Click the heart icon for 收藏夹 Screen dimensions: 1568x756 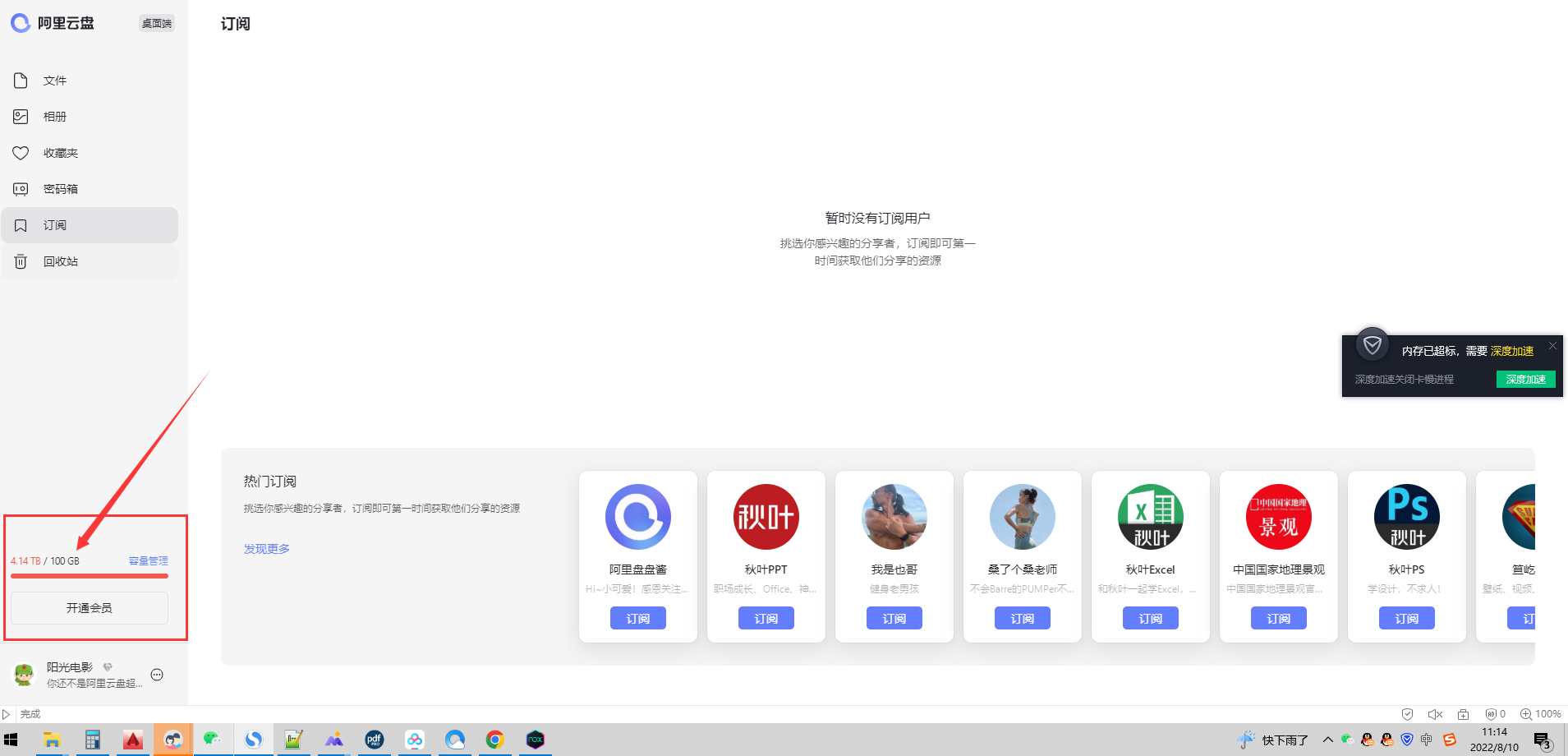click(x=21, y=153)
